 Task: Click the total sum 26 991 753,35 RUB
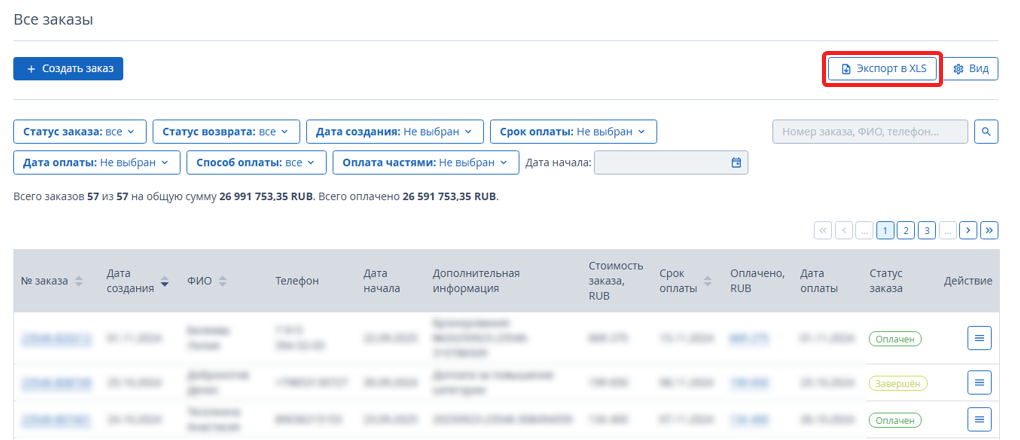[266, 196]
